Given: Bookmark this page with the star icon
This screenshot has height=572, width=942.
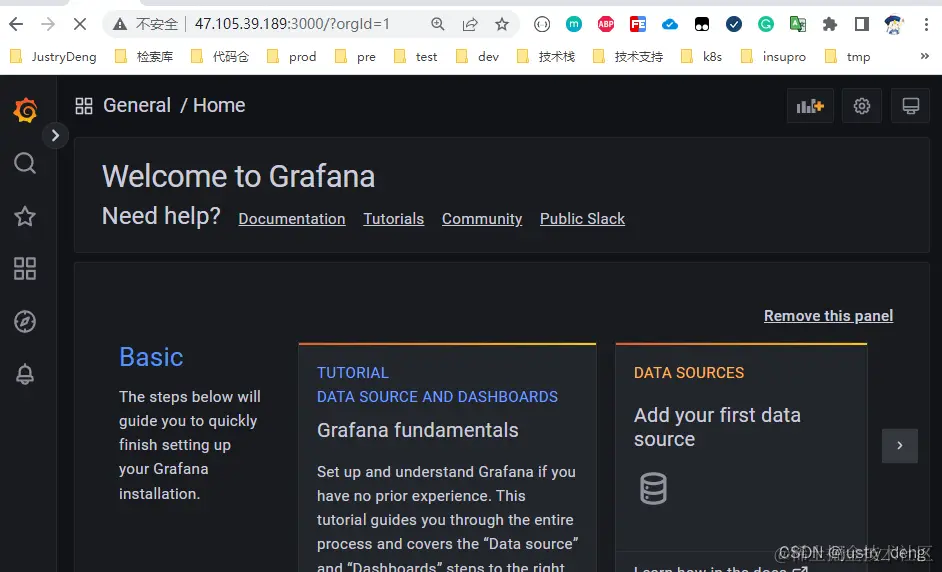Looking at the screenshot, I should click(x=502, y=24).
